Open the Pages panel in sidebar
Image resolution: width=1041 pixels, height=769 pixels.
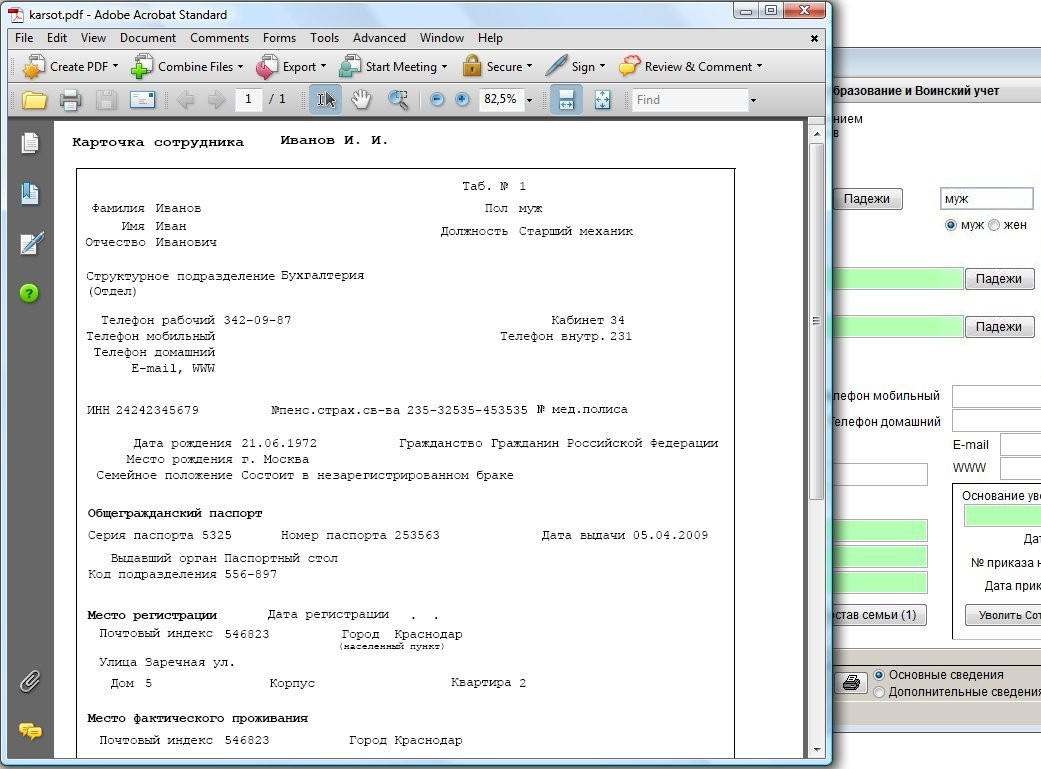point(30,144)
